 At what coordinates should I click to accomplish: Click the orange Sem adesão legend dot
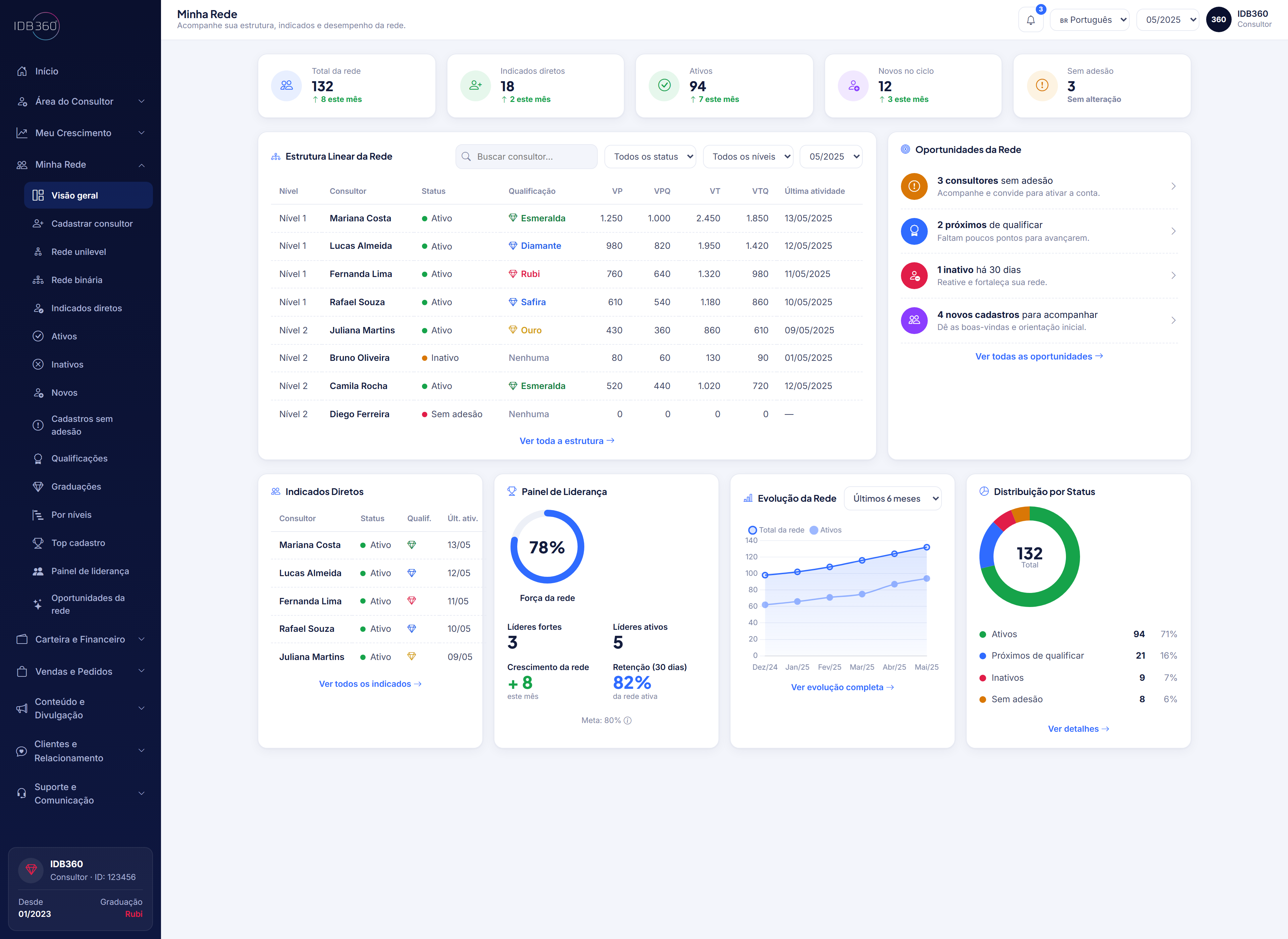click(x=983, y=700)
